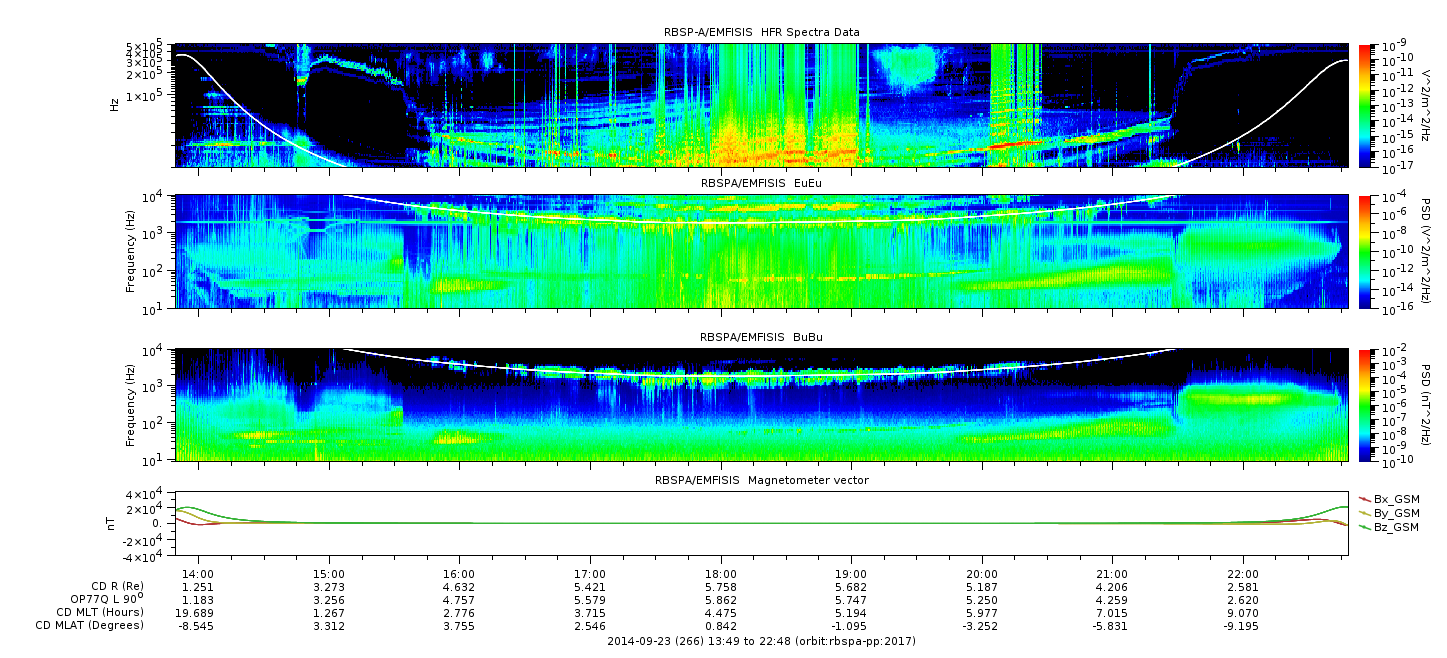Click the Magnetometer vector panel title

761,480
